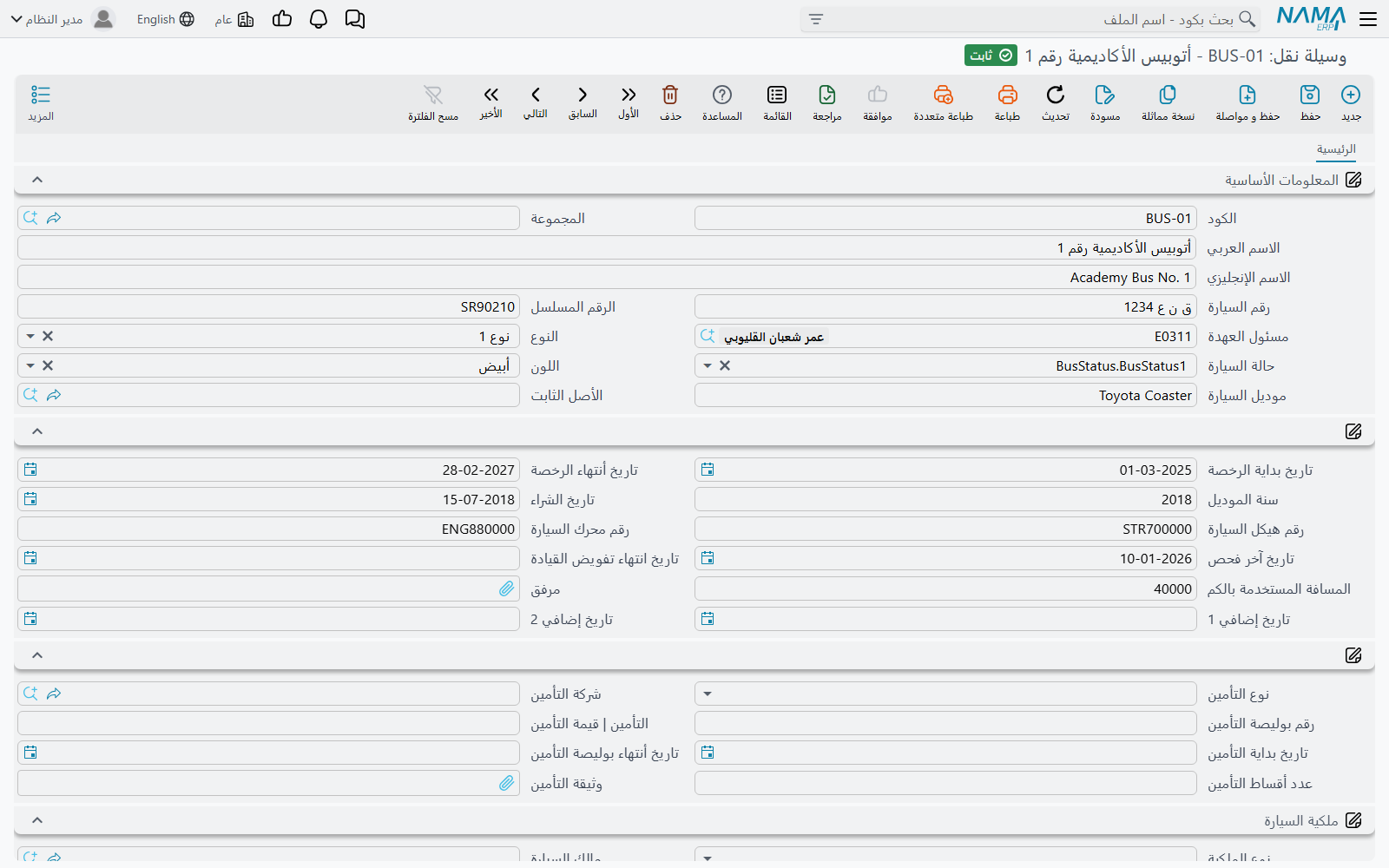Collapse the insurance section
The image size is (1389, 868).
(37, 655)
